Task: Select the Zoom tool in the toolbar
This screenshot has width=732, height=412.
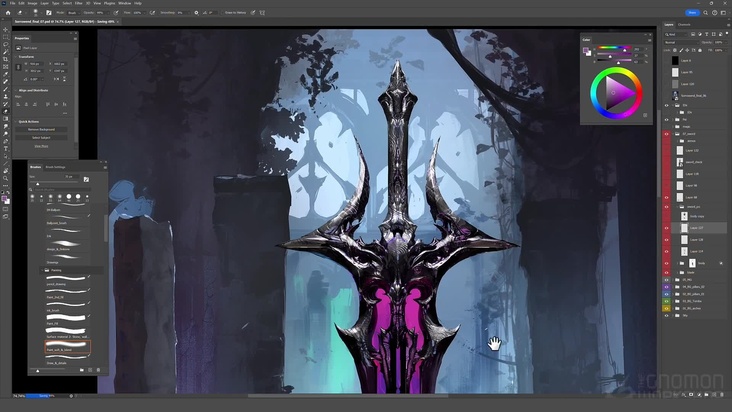Action: (x=6, y=178)
